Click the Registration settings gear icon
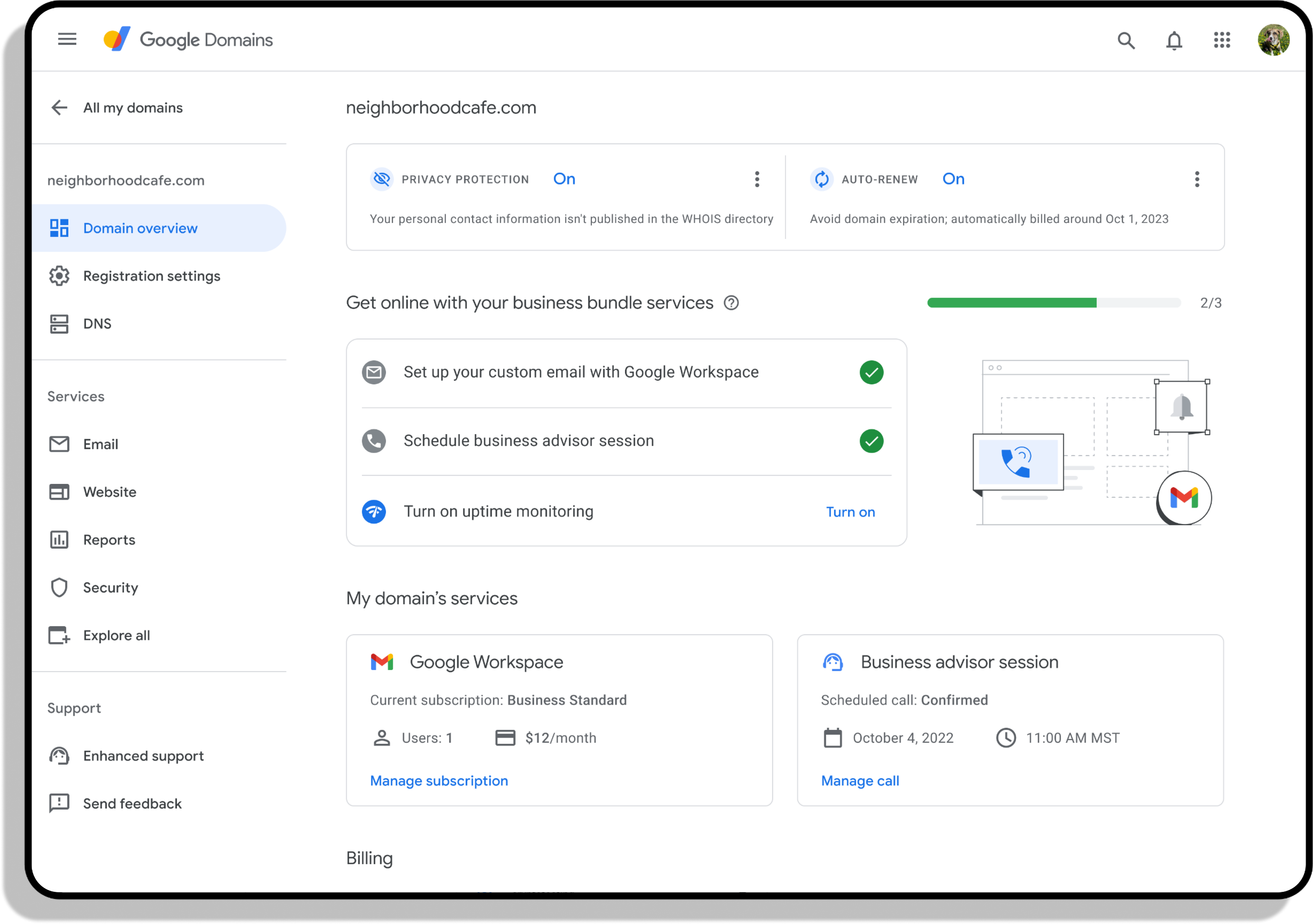The width and height of the screenshot is (1313, 924). pos(59,275)
